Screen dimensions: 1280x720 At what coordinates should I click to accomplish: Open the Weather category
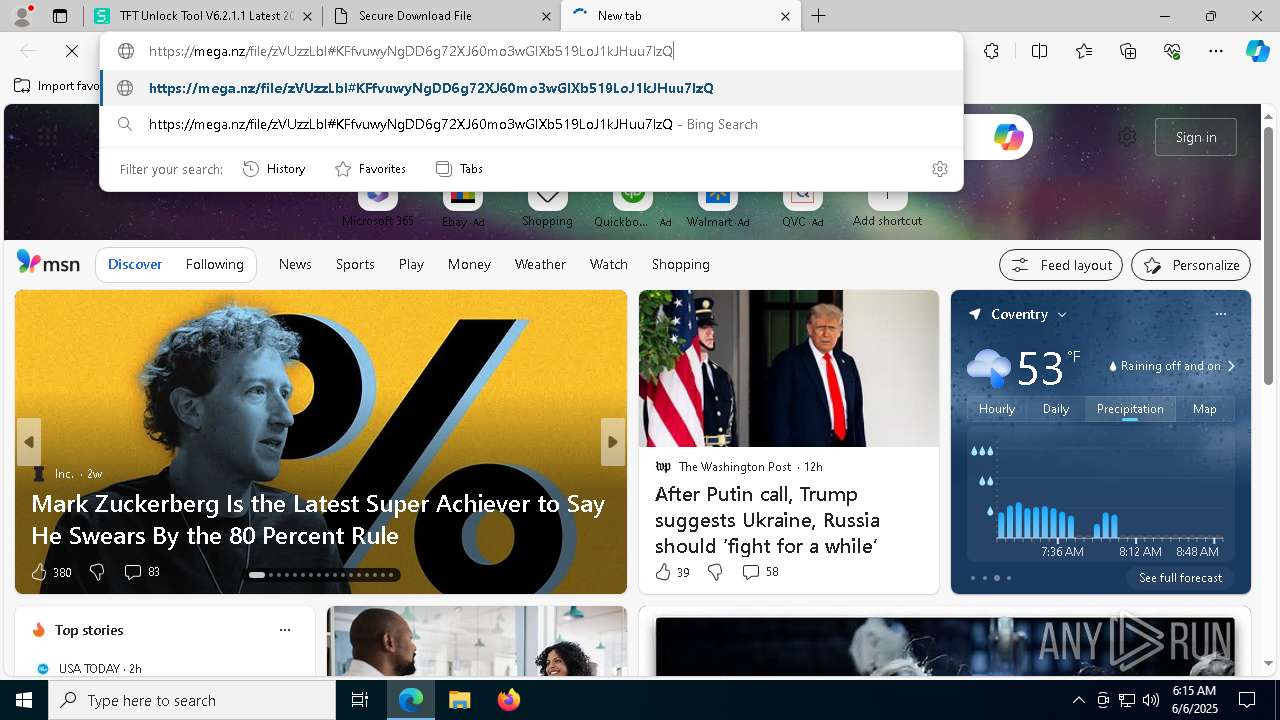coord(540,264)
